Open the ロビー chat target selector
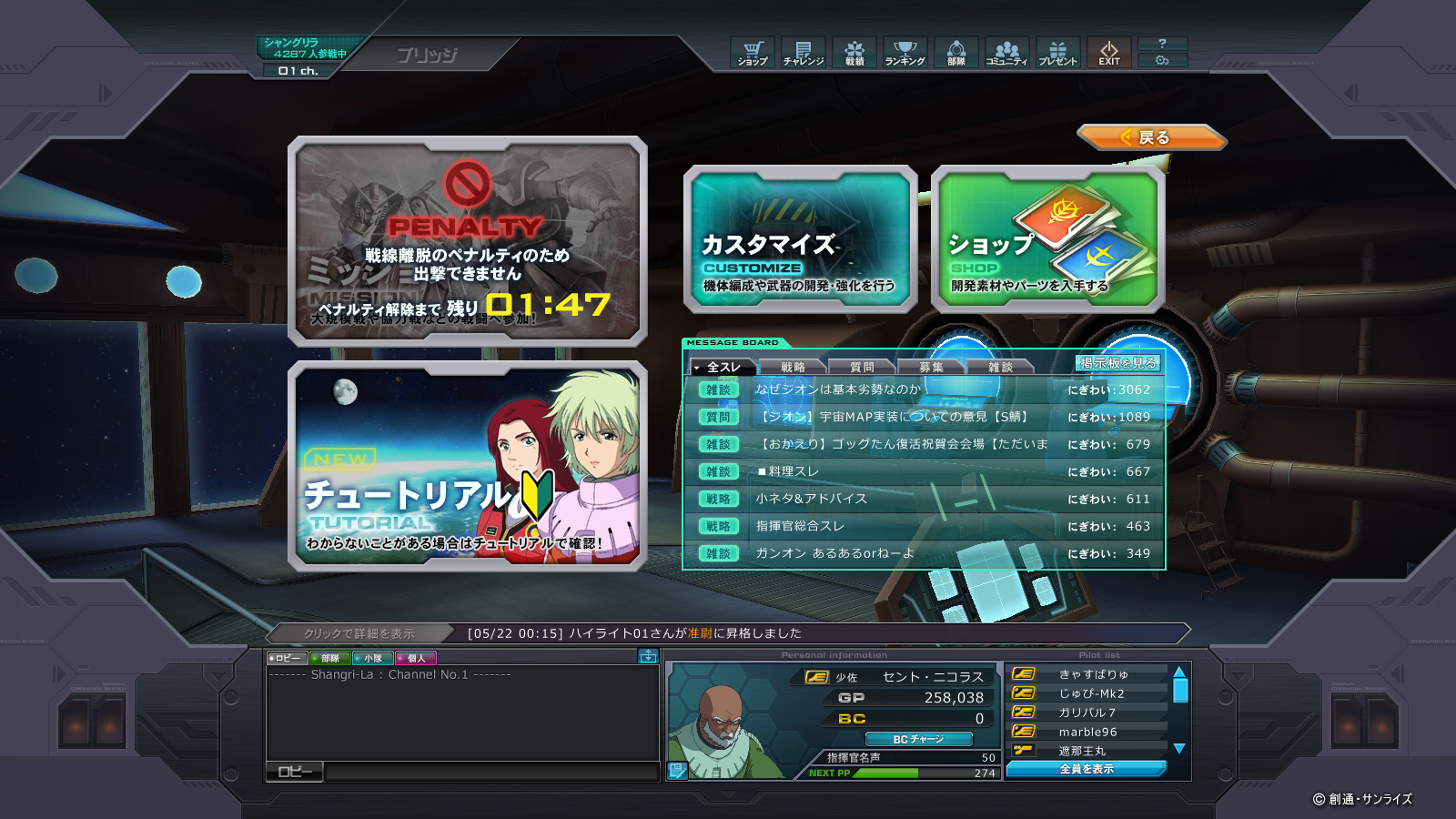This screenshot has height=819, width=1456. coord(294,772)
